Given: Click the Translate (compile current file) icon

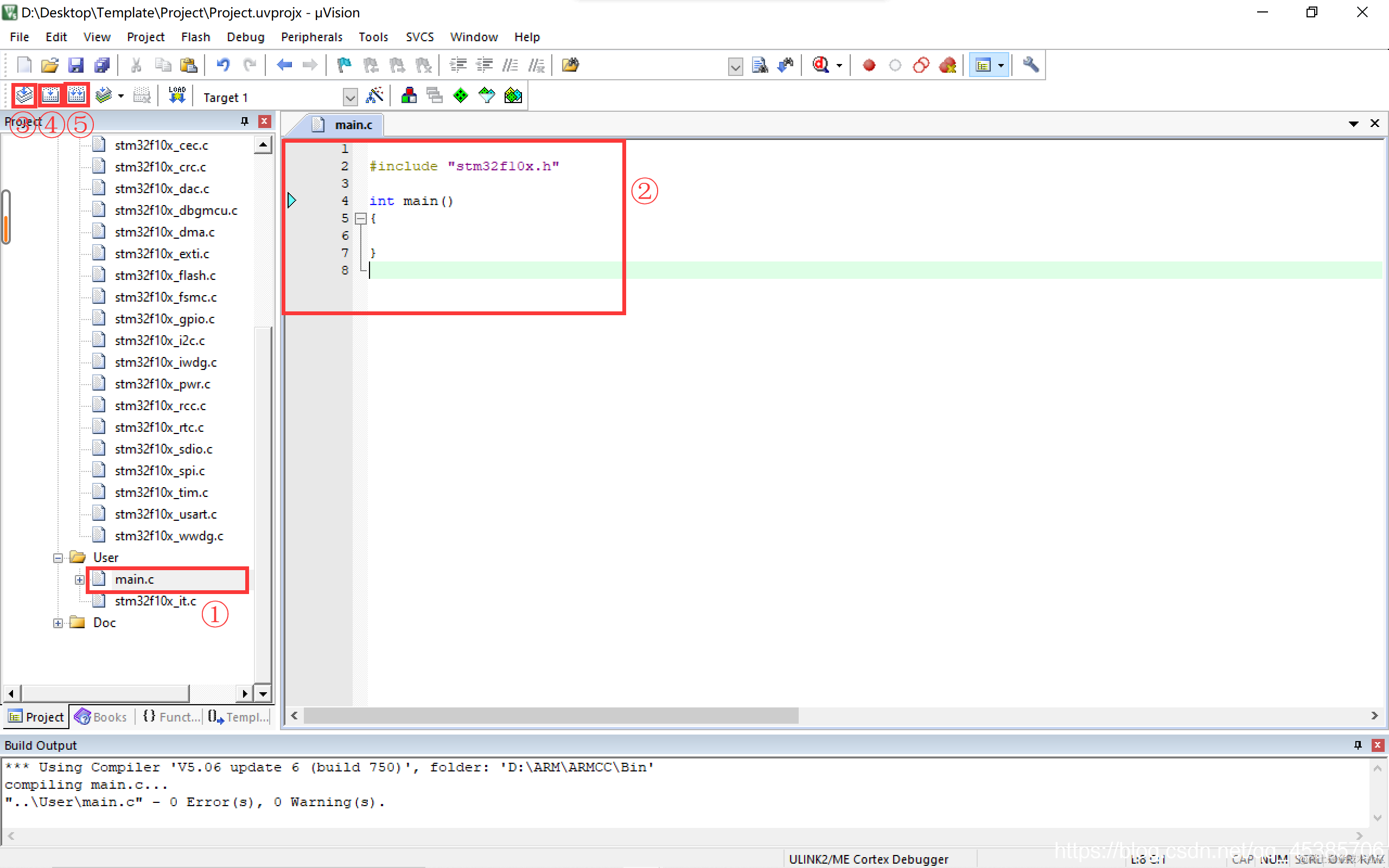Looking at the screenshot, I should [23, 95].
